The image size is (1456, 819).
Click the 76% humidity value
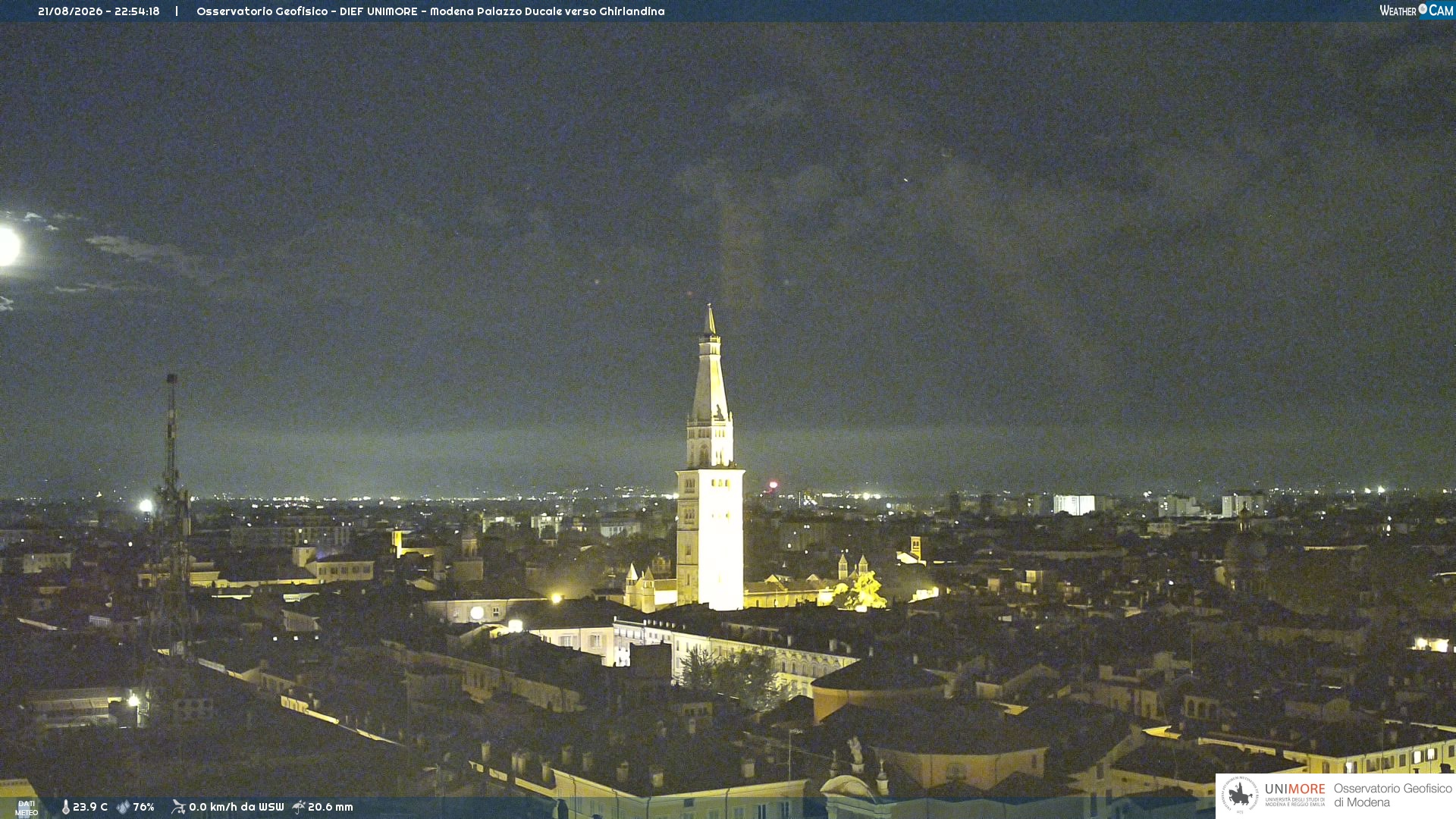point(143,807)
